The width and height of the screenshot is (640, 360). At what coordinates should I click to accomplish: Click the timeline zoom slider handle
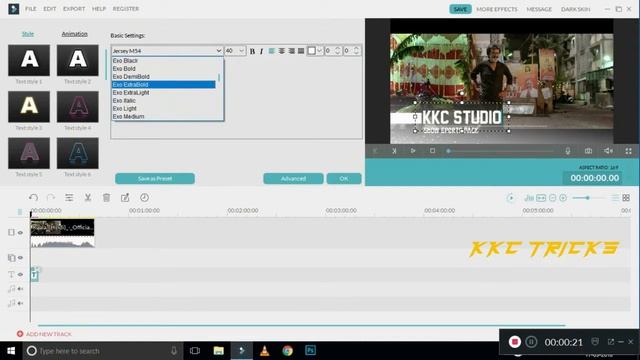[588, 198]
